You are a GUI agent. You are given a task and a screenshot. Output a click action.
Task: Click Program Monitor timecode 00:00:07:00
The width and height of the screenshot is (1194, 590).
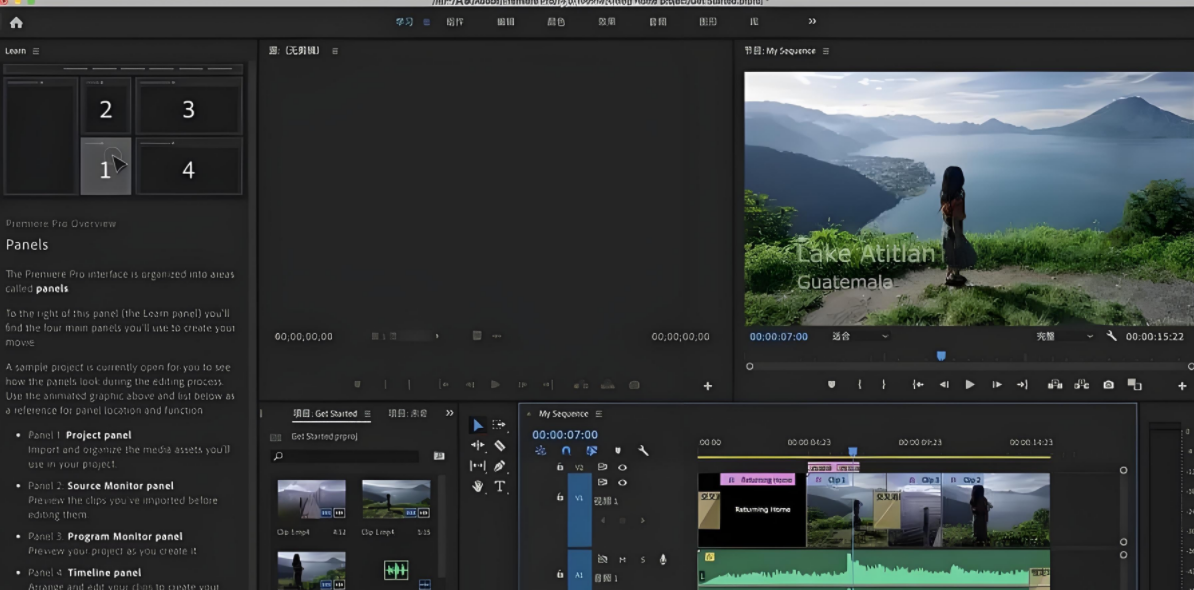click(778, 336)
